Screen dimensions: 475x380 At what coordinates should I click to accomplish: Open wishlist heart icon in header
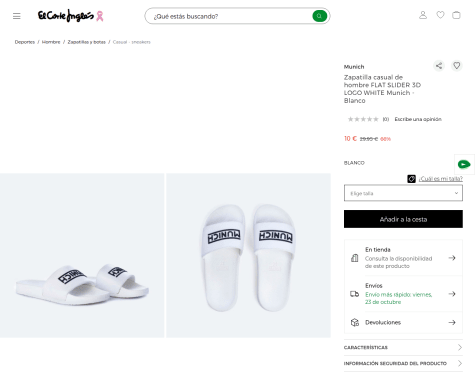click(440, 15)
